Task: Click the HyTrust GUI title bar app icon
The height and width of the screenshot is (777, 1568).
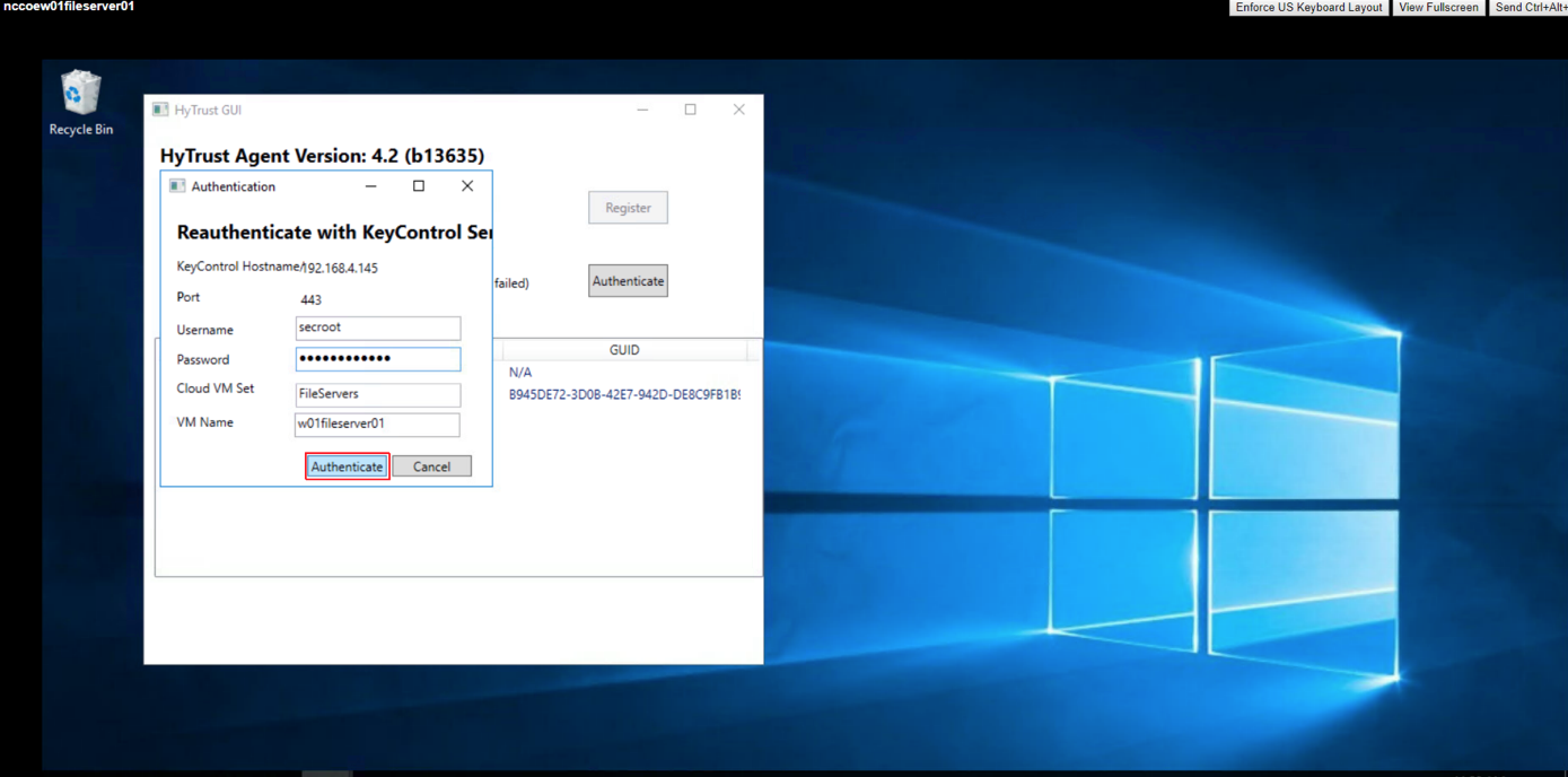Action: tap(160, 110)
